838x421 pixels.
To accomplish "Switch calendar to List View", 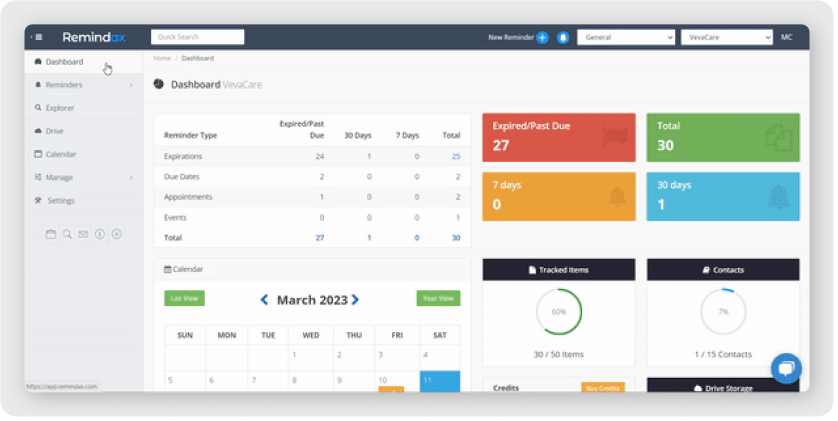I will tap(184, 298).
